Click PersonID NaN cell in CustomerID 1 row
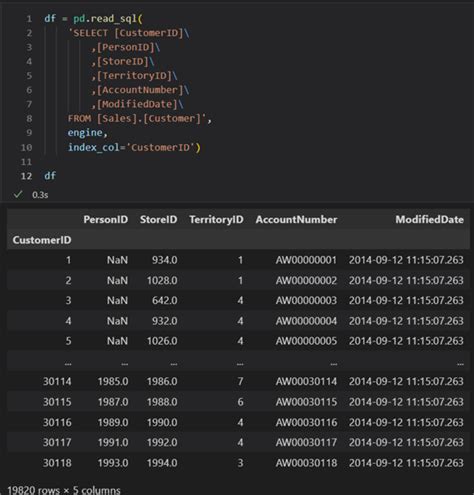 (x=117, y=260)
